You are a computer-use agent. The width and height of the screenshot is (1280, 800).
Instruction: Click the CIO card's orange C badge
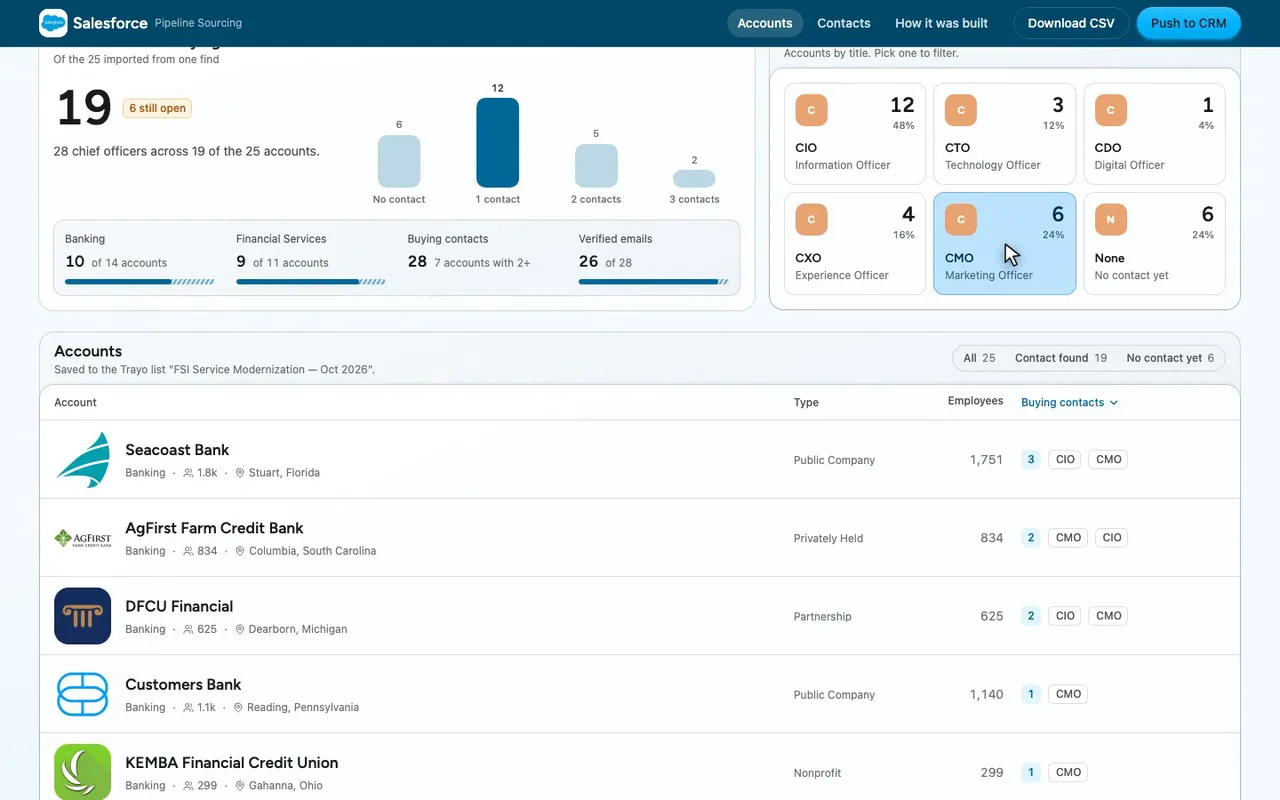click(811, 110)
